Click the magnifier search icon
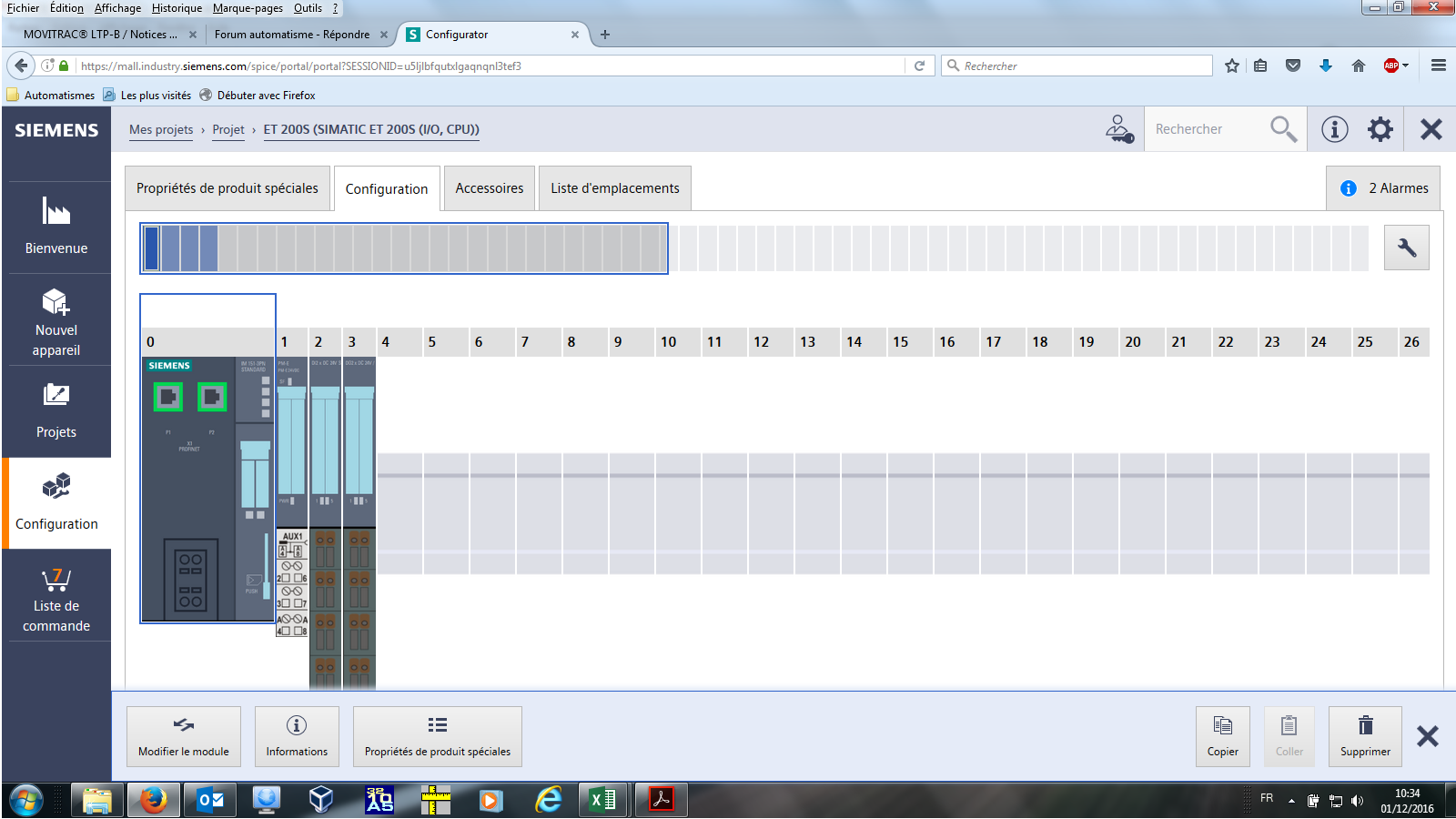This screenshot has height=819, width=1456. point(1283,129)
